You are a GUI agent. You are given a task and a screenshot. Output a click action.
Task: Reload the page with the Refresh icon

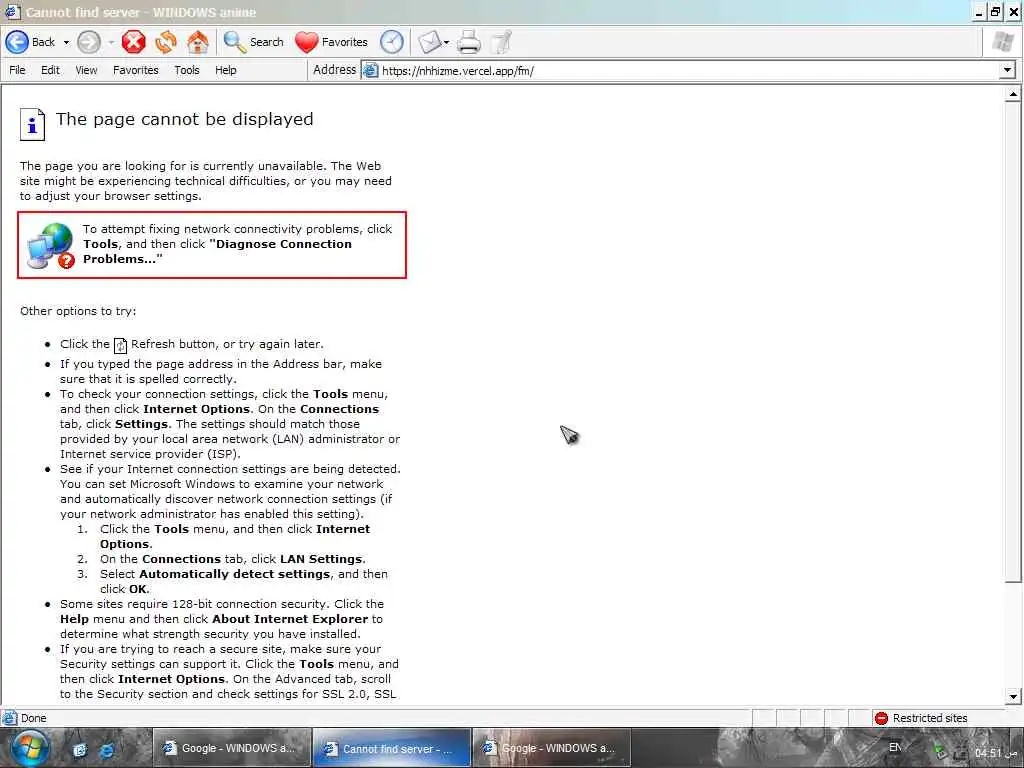166,42
